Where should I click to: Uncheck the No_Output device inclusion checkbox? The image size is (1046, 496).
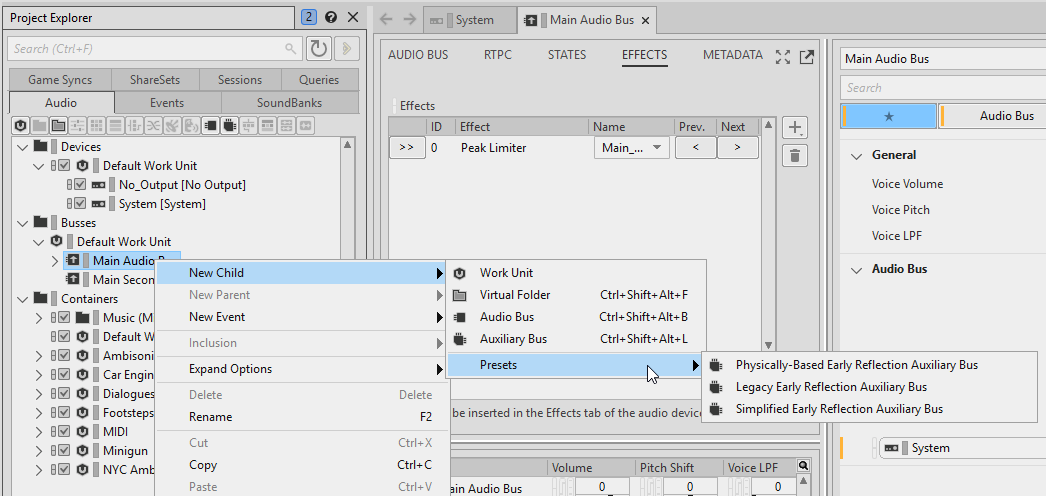tap(80, 185)
